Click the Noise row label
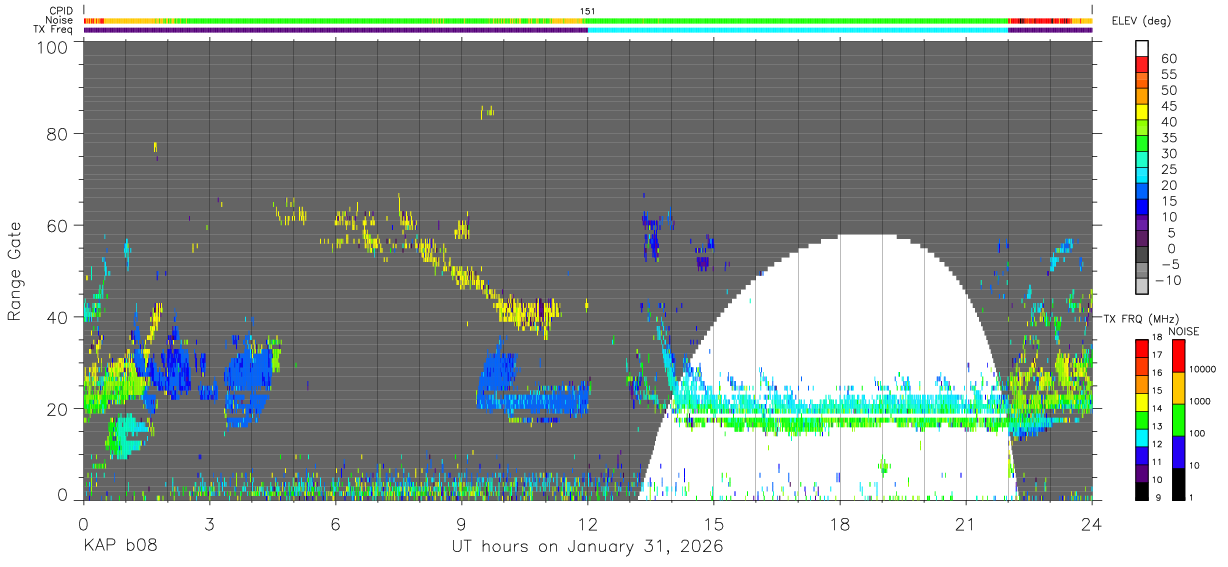Image resolution: width=1228 pixels, height=567 pixels. coord(58,20)
